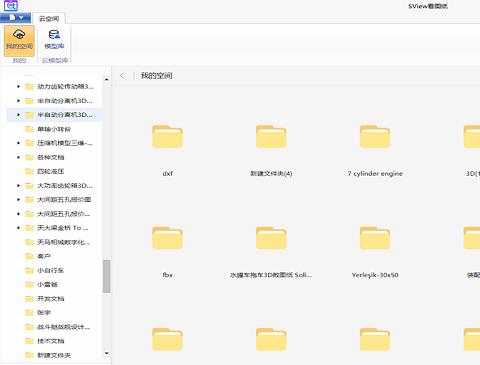Image resolution: width=480 pixels, height=365 pixels.
Task: Select the 客户 tree folder
Action: [38, 256]
